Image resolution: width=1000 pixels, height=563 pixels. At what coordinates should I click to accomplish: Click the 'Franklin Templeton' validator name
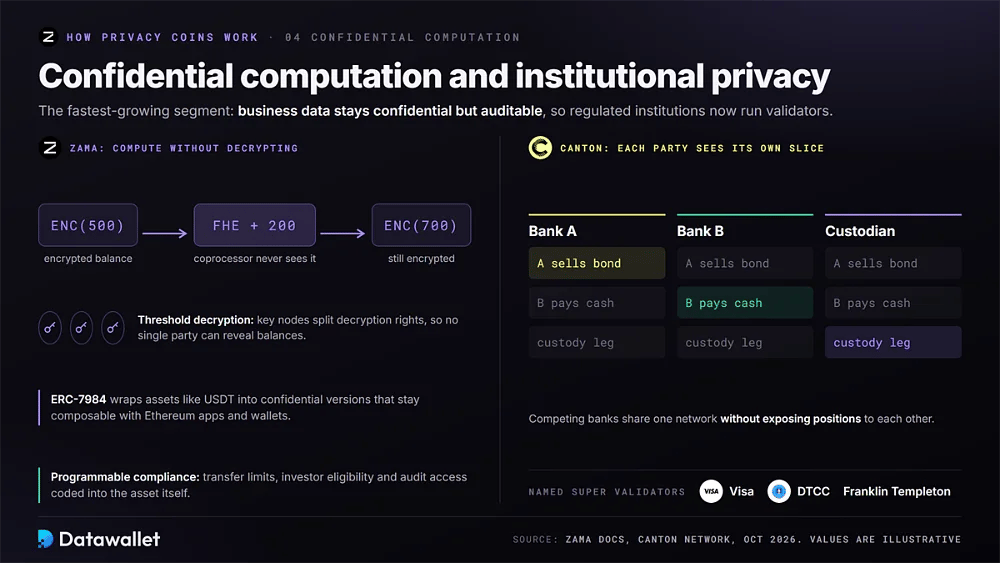897,492
